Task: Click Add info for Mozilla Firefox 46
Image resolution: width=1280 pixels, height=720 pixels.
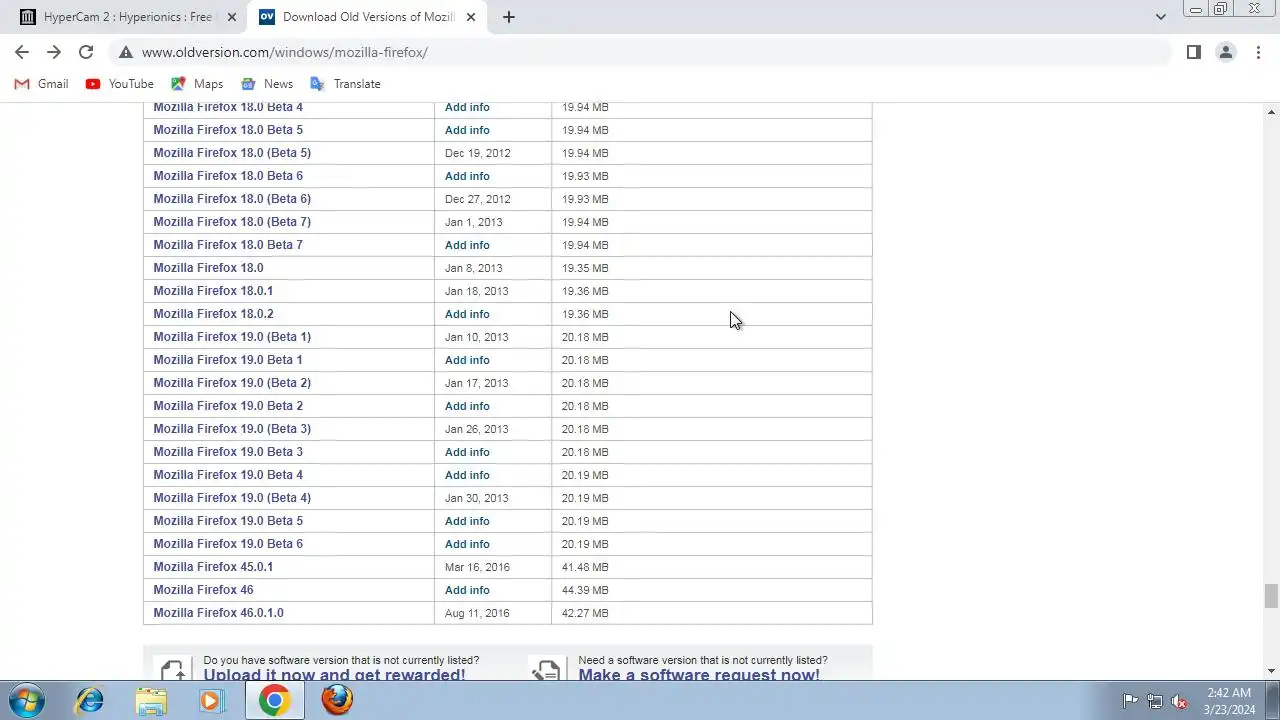Action: click(x=467, y=590)
